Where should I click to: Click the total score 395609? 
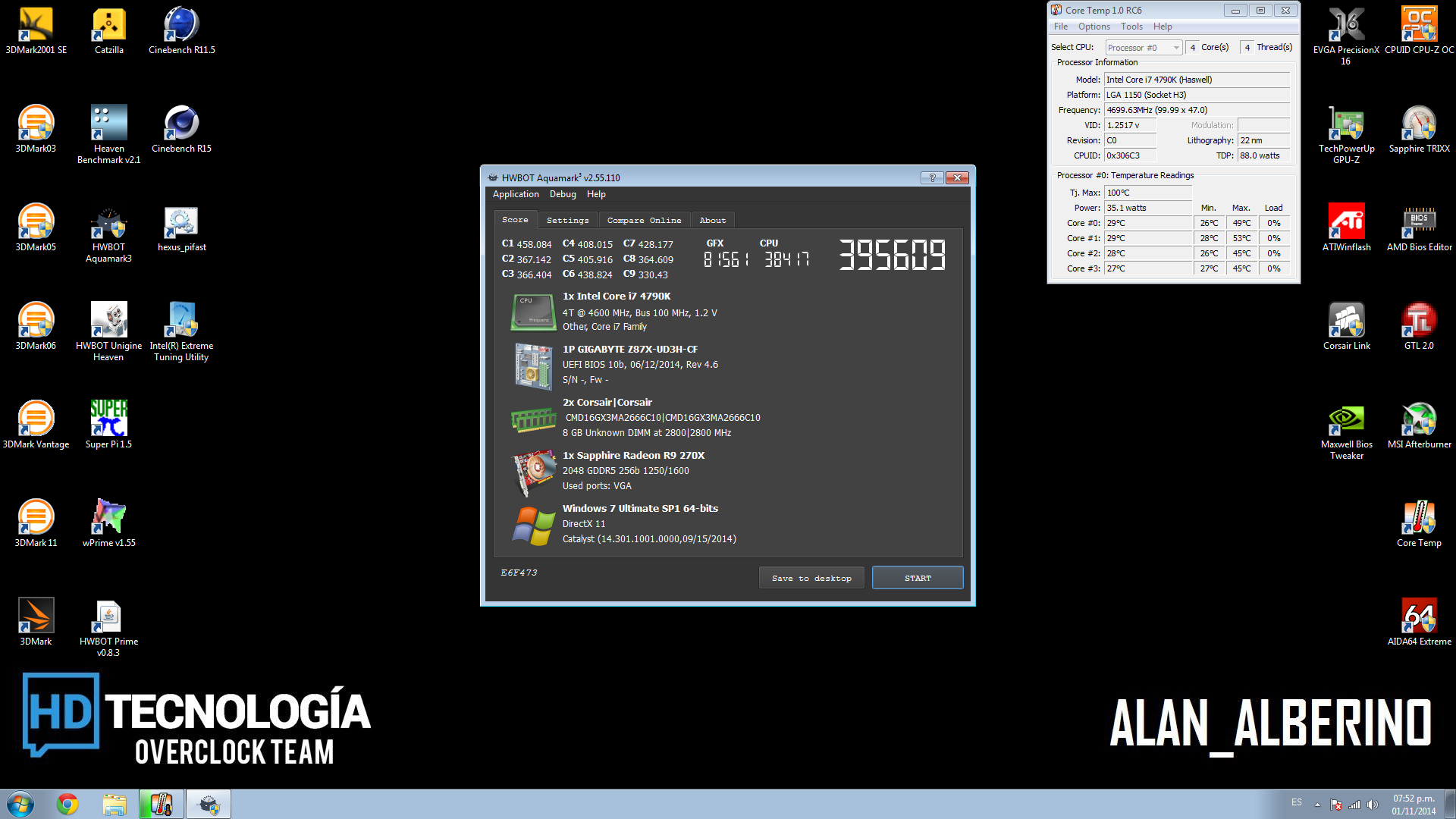point(892,255)
